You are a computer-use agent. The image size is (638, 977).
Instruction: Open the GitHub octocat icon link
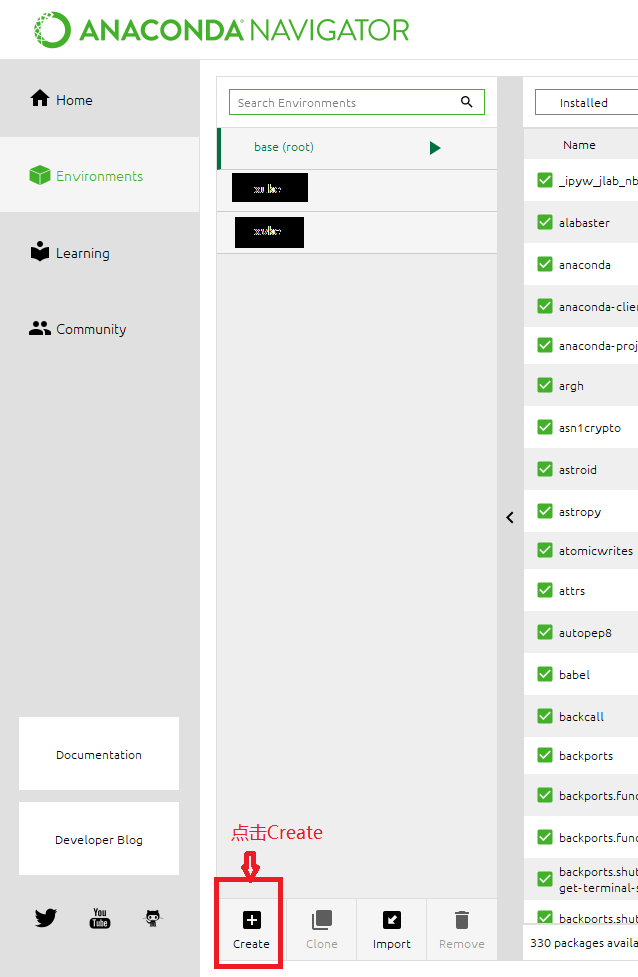click(x=153, y=918)
